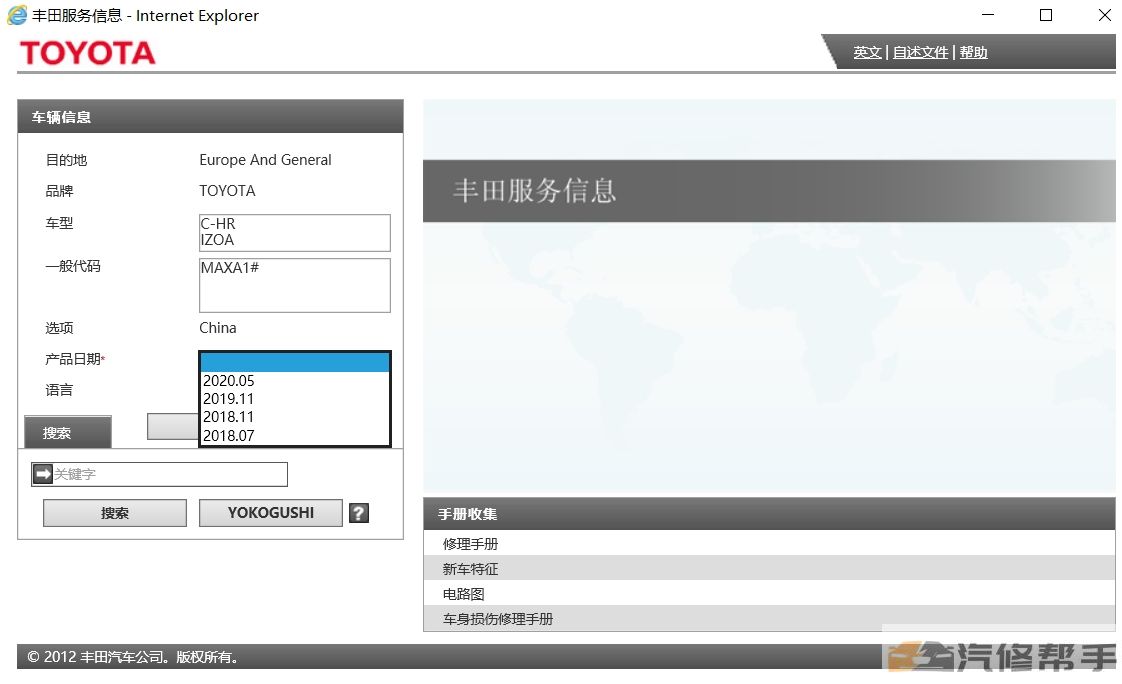Click the 品牌 field label
Screen dimensions: 1122x684
(x=59, y=191)
